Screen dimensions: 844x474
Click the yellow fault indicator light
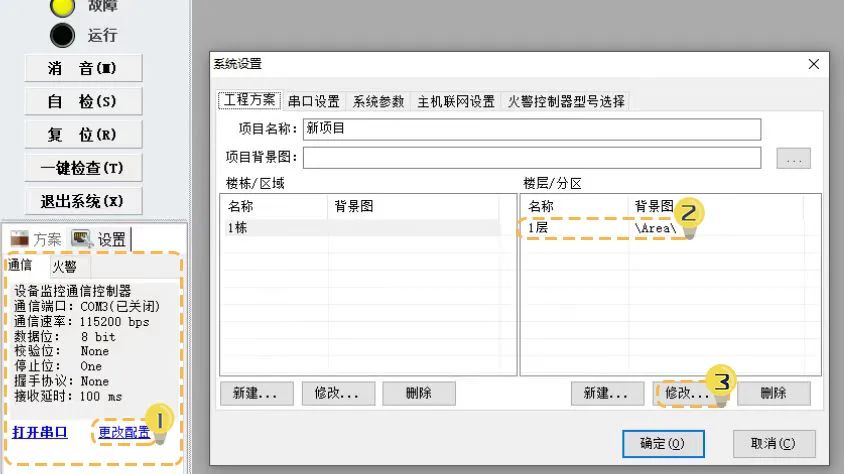pos(63,6)
